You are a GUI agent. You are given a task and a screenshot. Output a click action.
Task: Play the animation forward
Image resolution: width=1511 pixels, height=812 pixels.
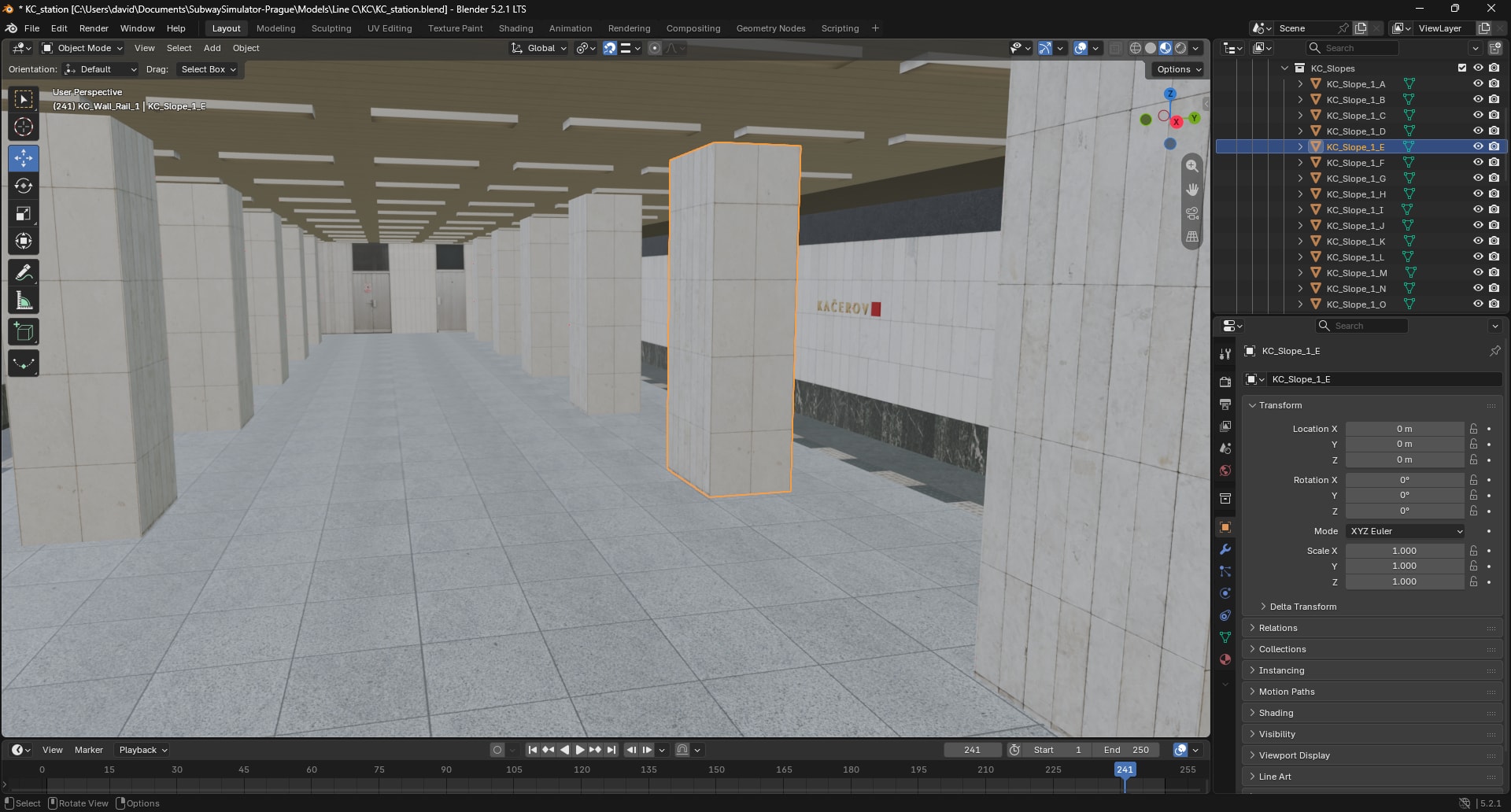[580, 750]
